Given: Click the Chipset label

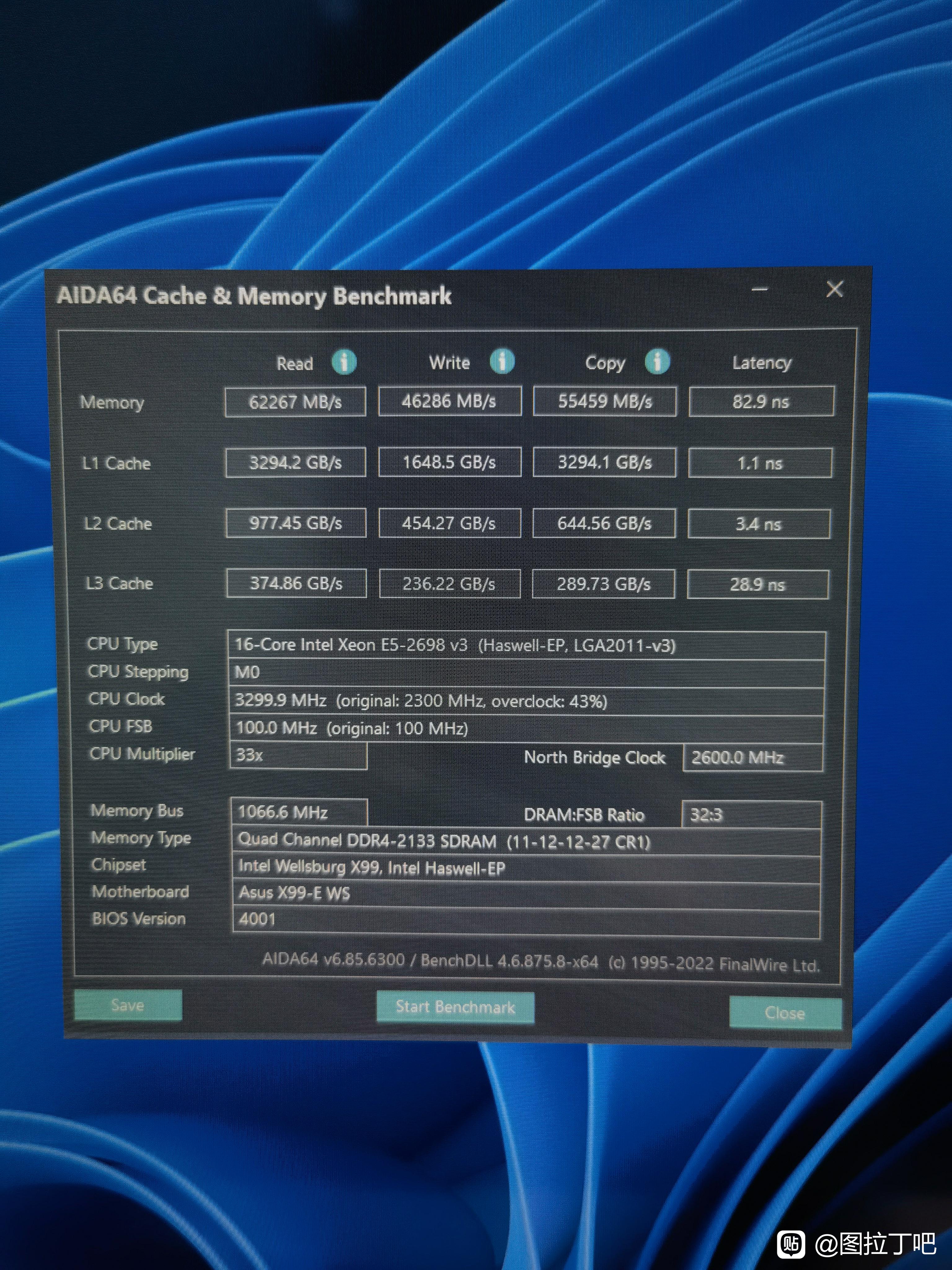Looking at the screenshot, I should click(x=119, y=865).
